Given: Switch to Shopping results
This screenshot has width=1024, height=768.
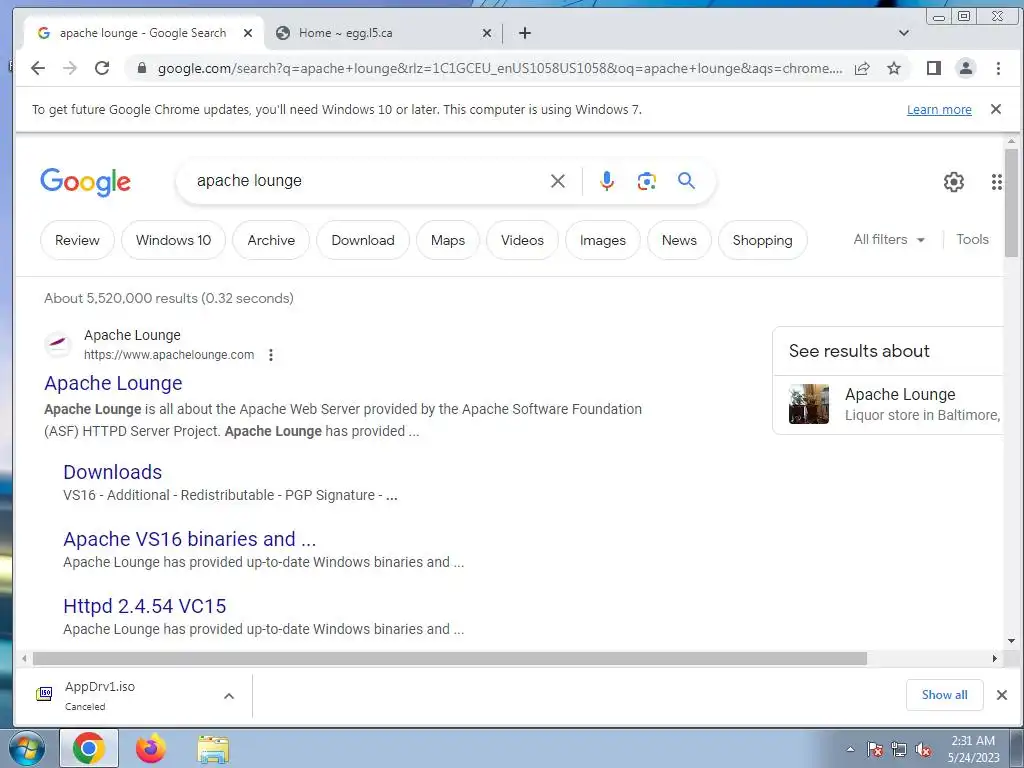Looking at the screenshot, I should [x=763, y=240].
